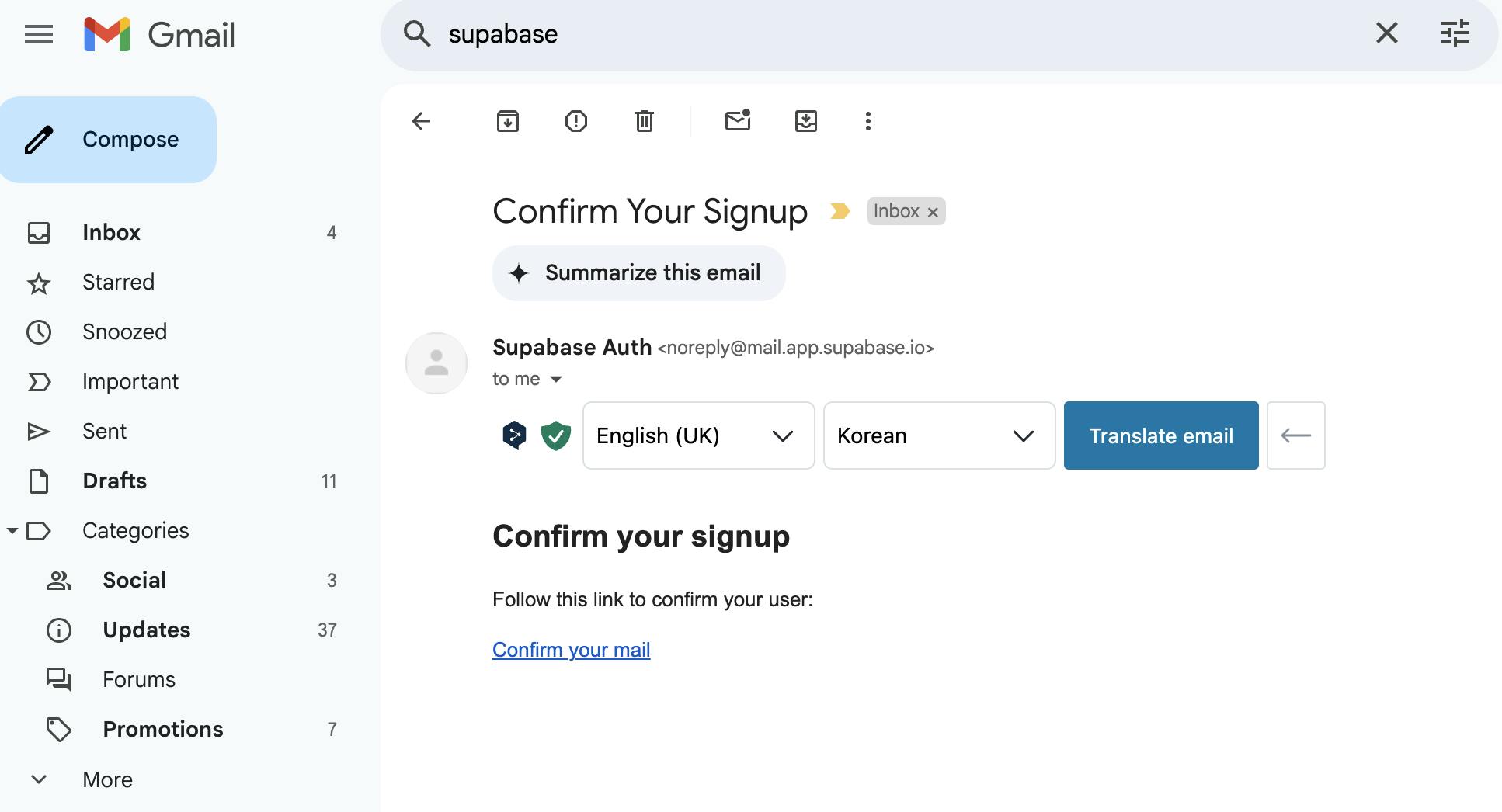Click the Translate email button

click(x=1160, y=435)
